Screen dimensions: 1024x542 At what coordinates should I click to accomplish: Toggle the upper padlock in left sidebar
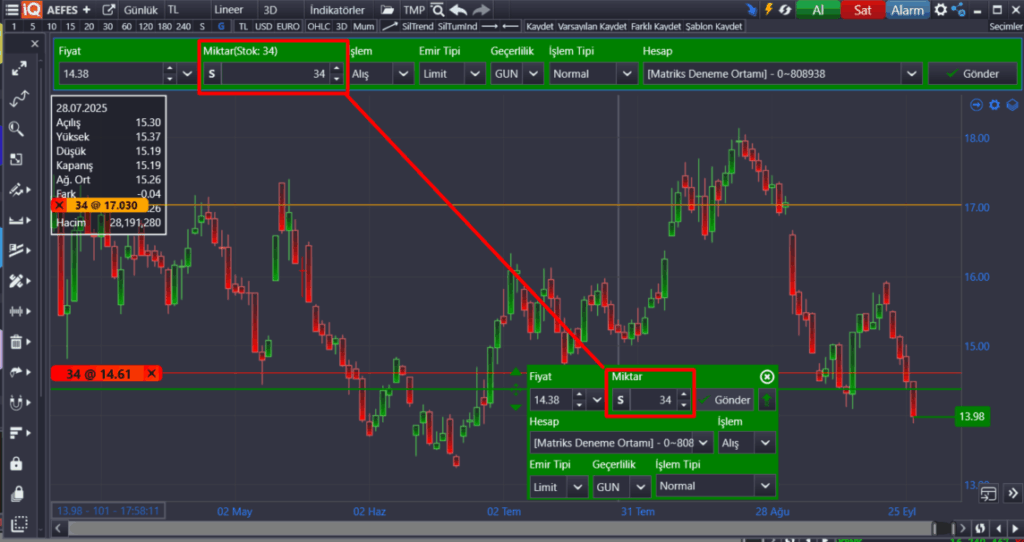click(x=16, y=464)
